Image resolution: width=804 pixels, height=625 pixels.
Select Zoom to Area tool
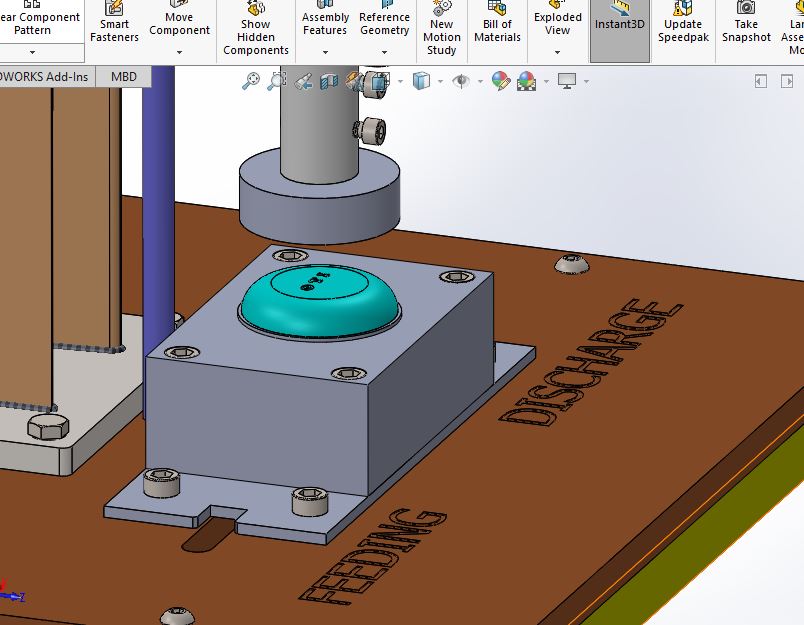pyautogui.click(x=277, y=81)
